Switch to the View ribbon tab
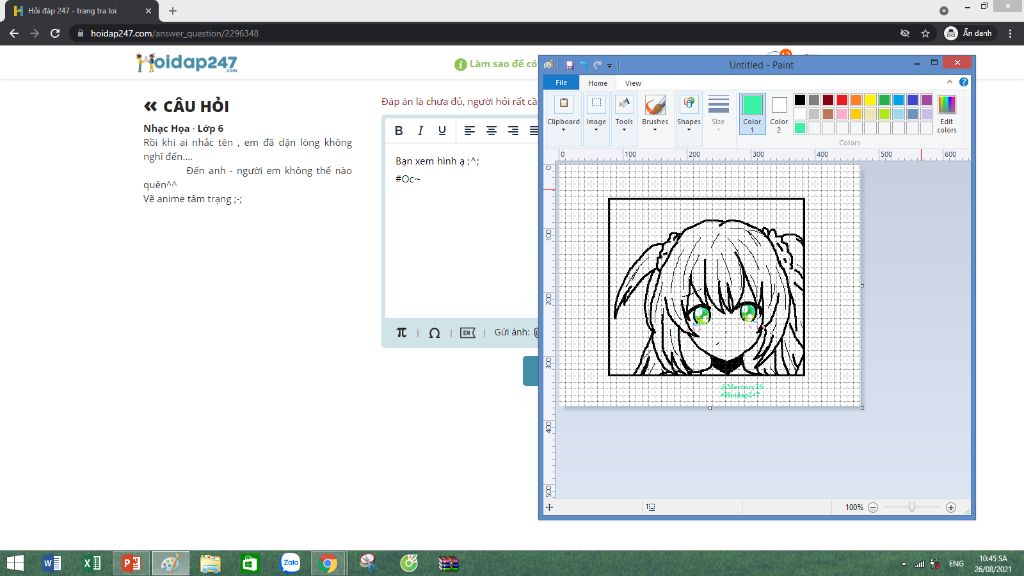The height and width of the screenshot is (576, 1024). (633, 83)
